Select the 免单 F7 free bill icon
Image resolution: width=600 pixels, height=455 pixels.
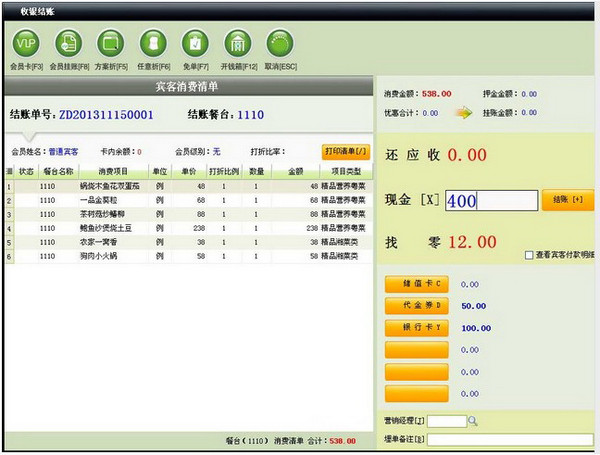[x=196, y=44]
